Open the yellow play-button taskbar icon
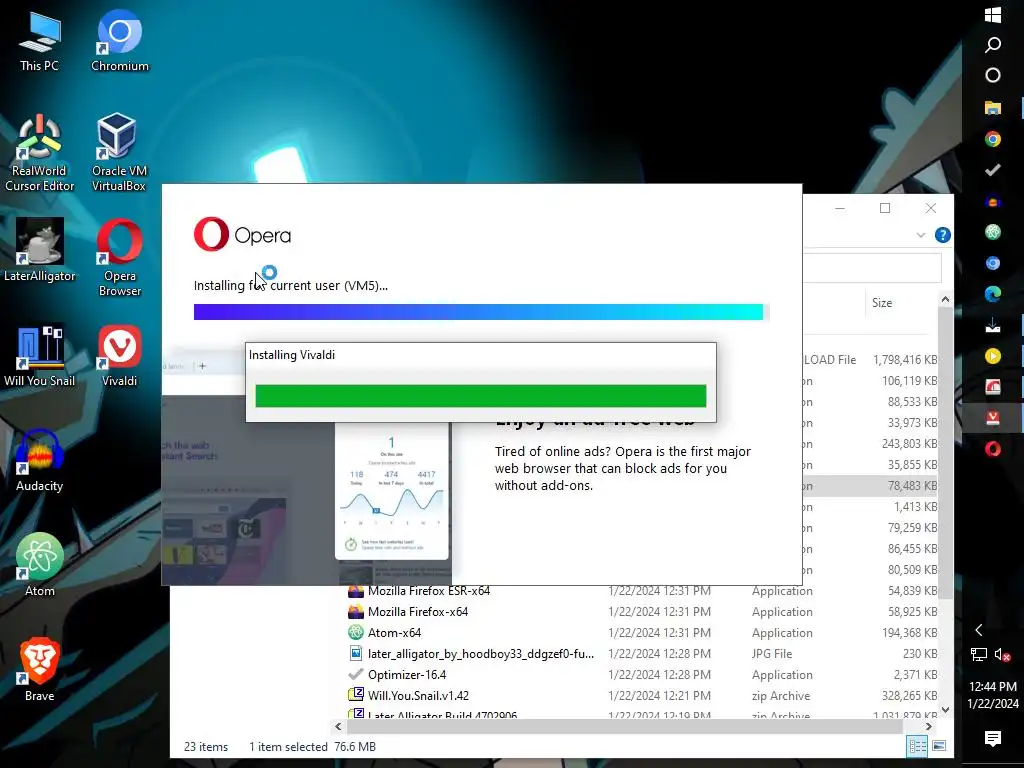The height and width of the screenshot is (768, 1024). 993,356
